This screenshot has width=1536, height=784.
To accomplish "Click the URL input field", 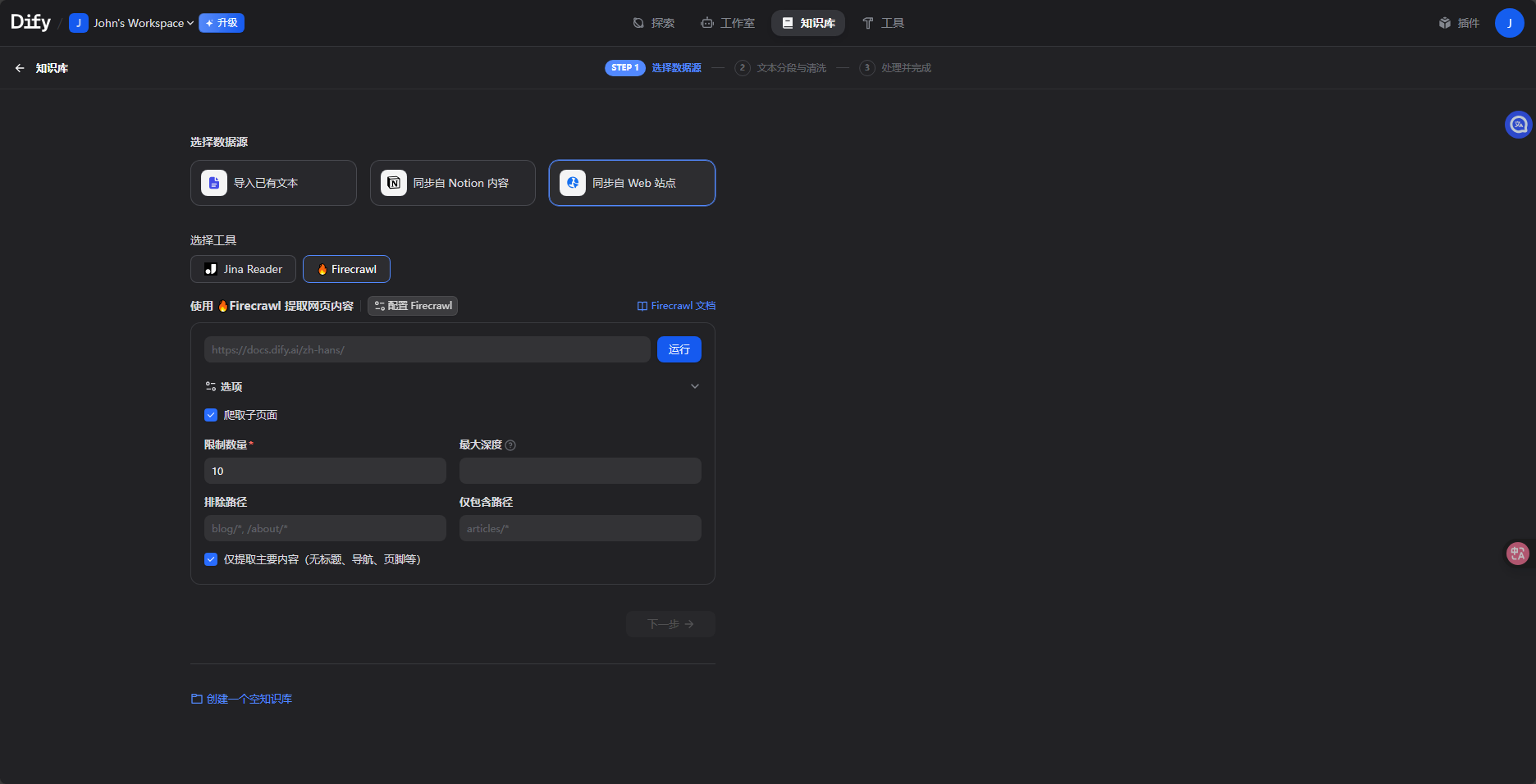I will point(427,349).
